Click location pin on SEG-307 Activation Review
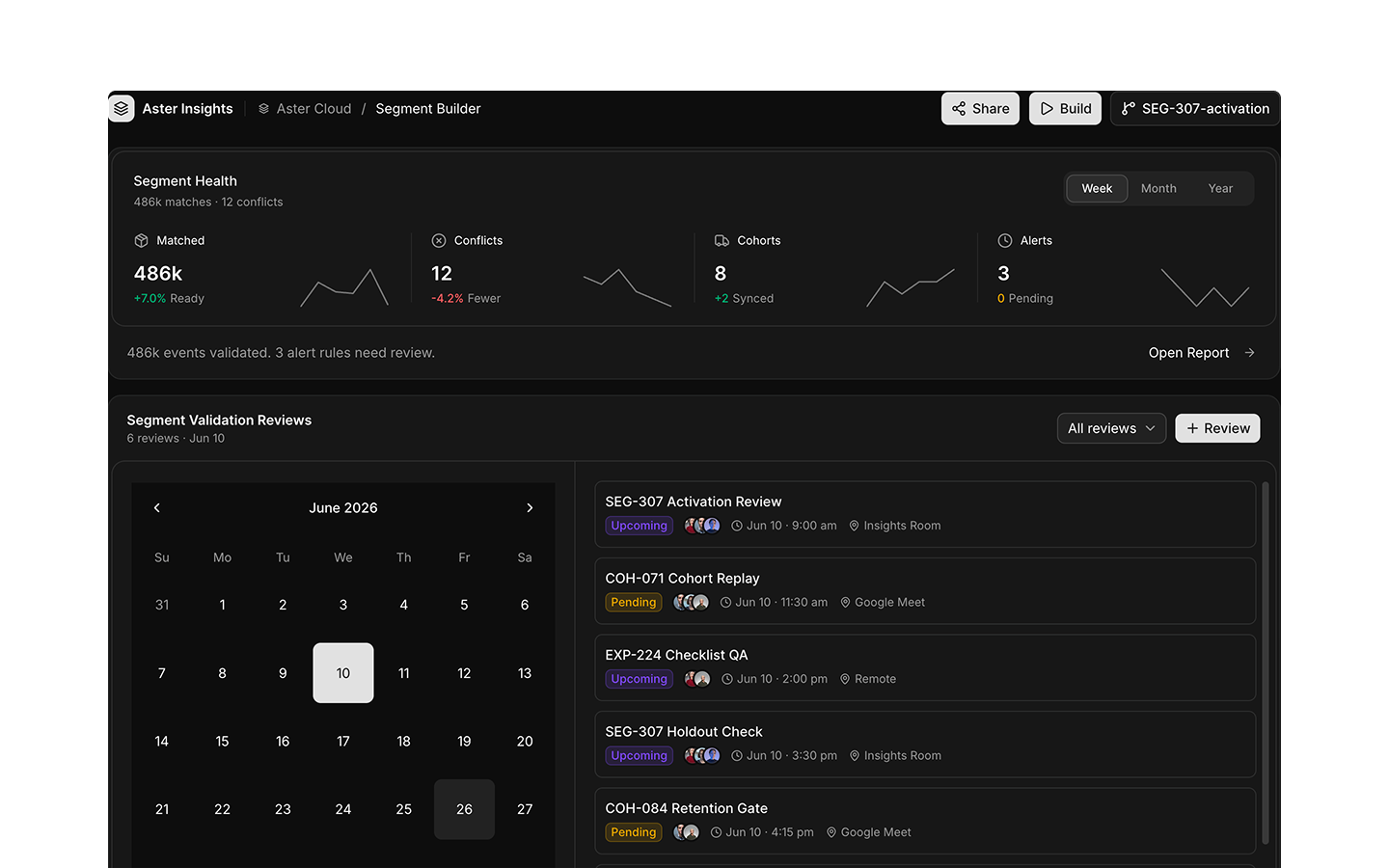The image size is (1389, 868). tap(854, 526)
